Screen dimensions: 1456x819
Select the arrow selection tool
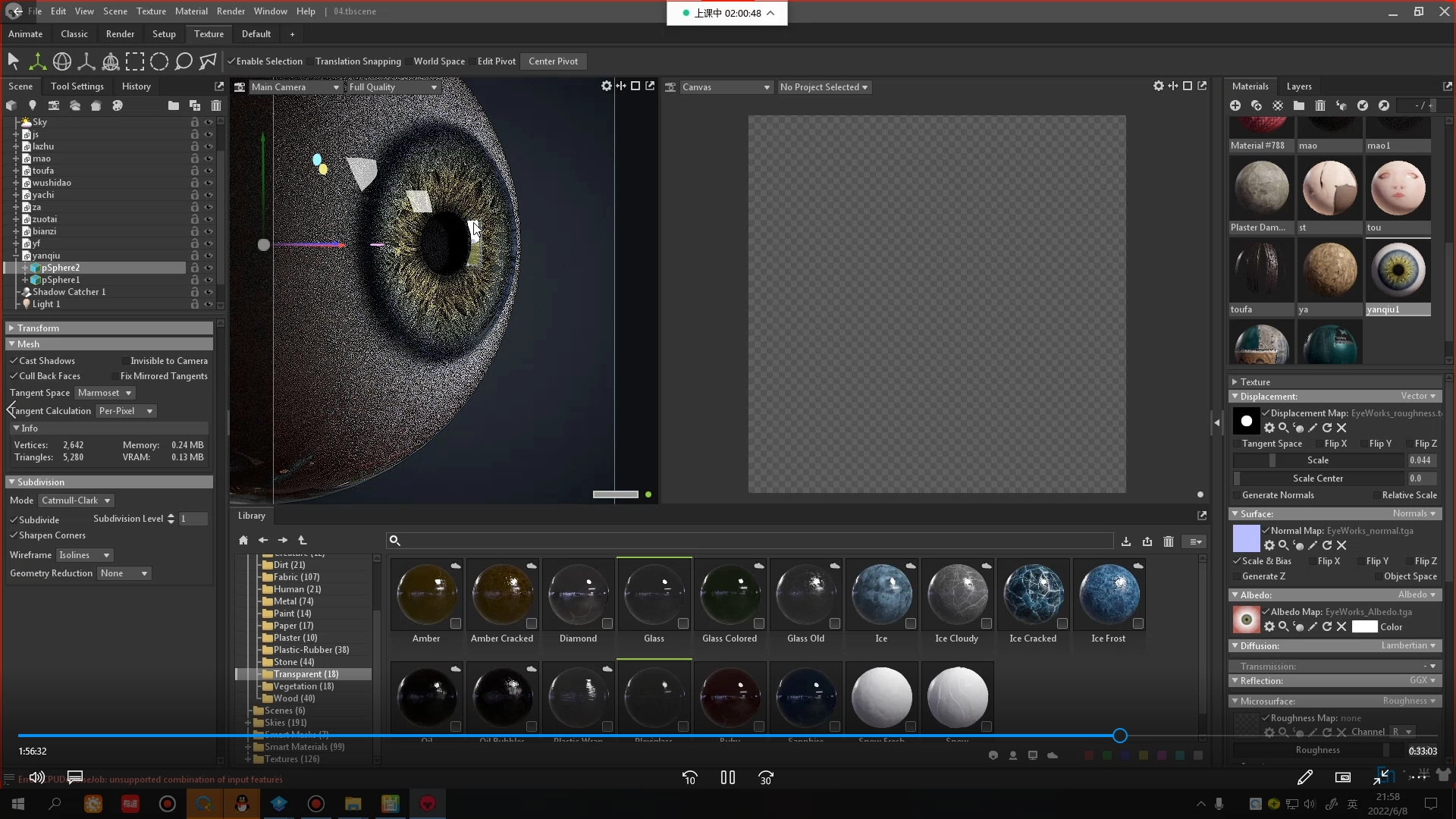pos(13,61)
